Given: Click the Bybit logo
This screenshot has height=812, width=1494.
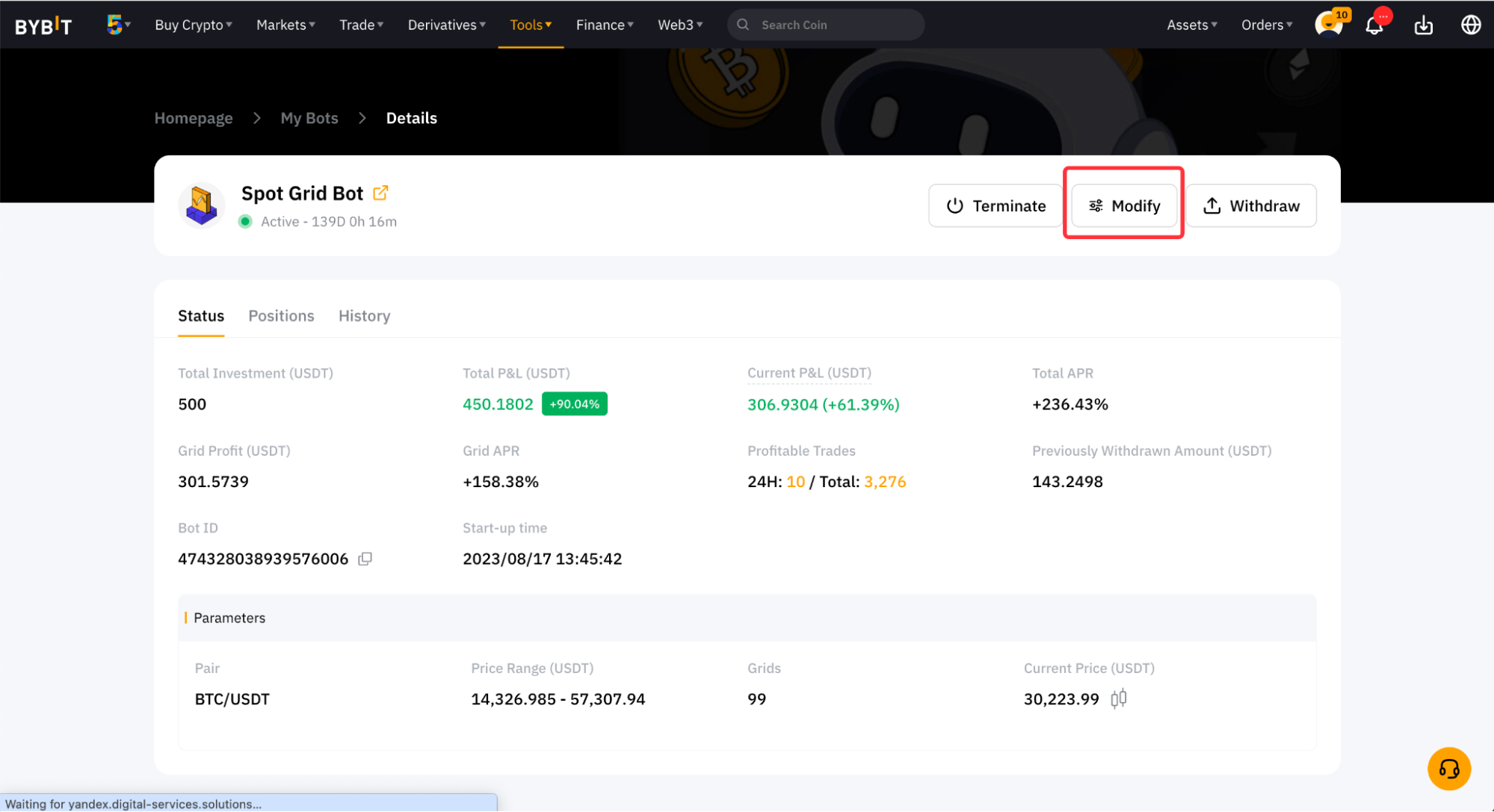Looking at the screenshot, I should click(43, 25).
